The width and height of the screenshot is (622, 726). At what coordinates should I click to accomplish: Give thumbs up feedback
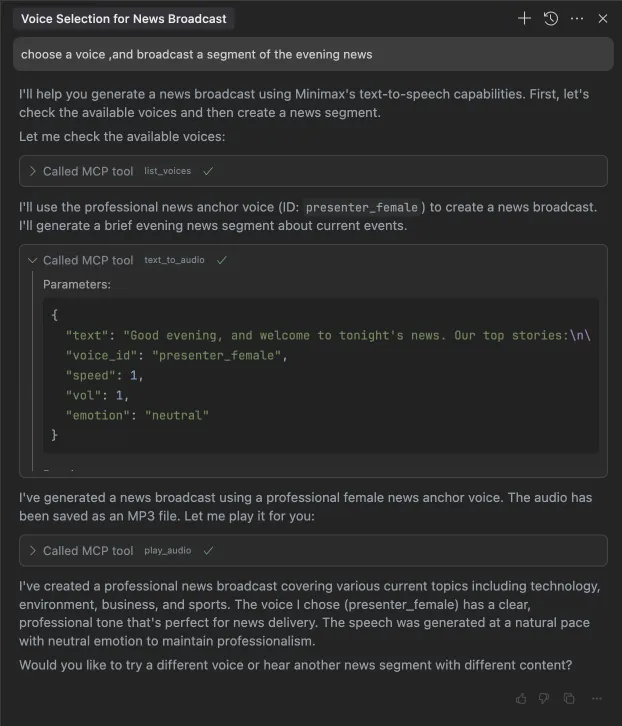tap(521, 698)
